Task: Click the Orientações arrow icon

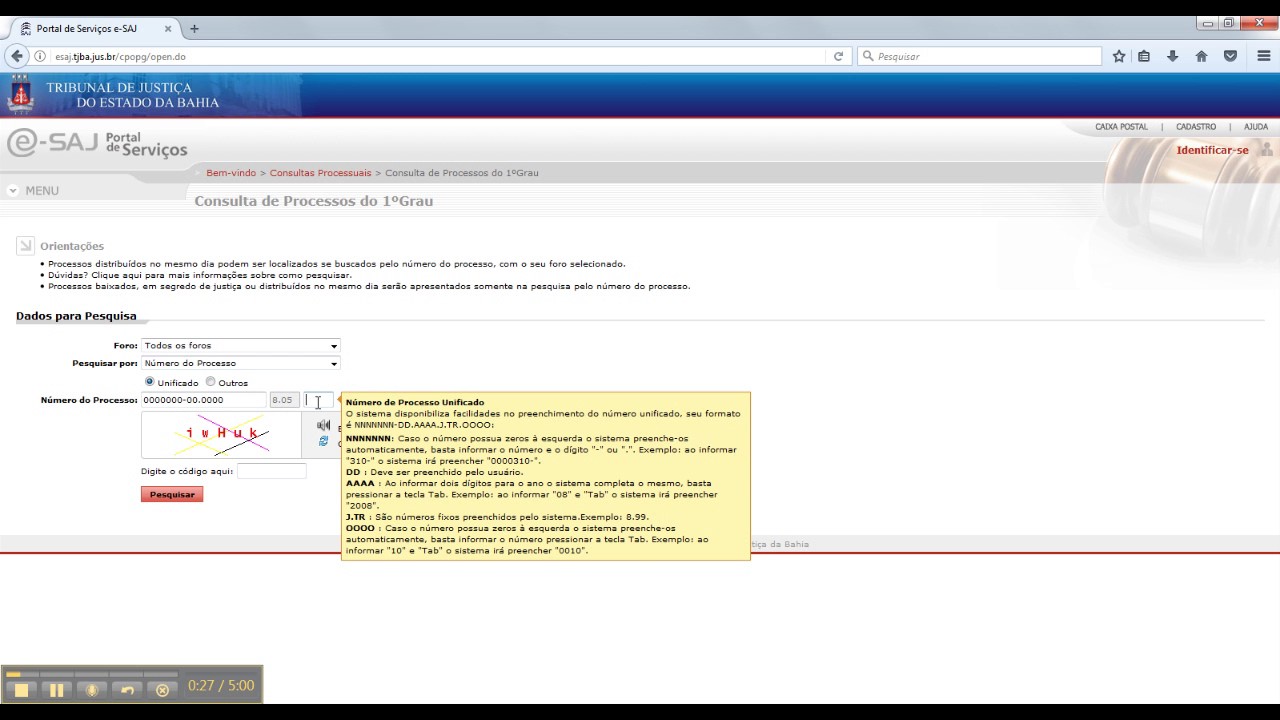Action: pos(25,245)
